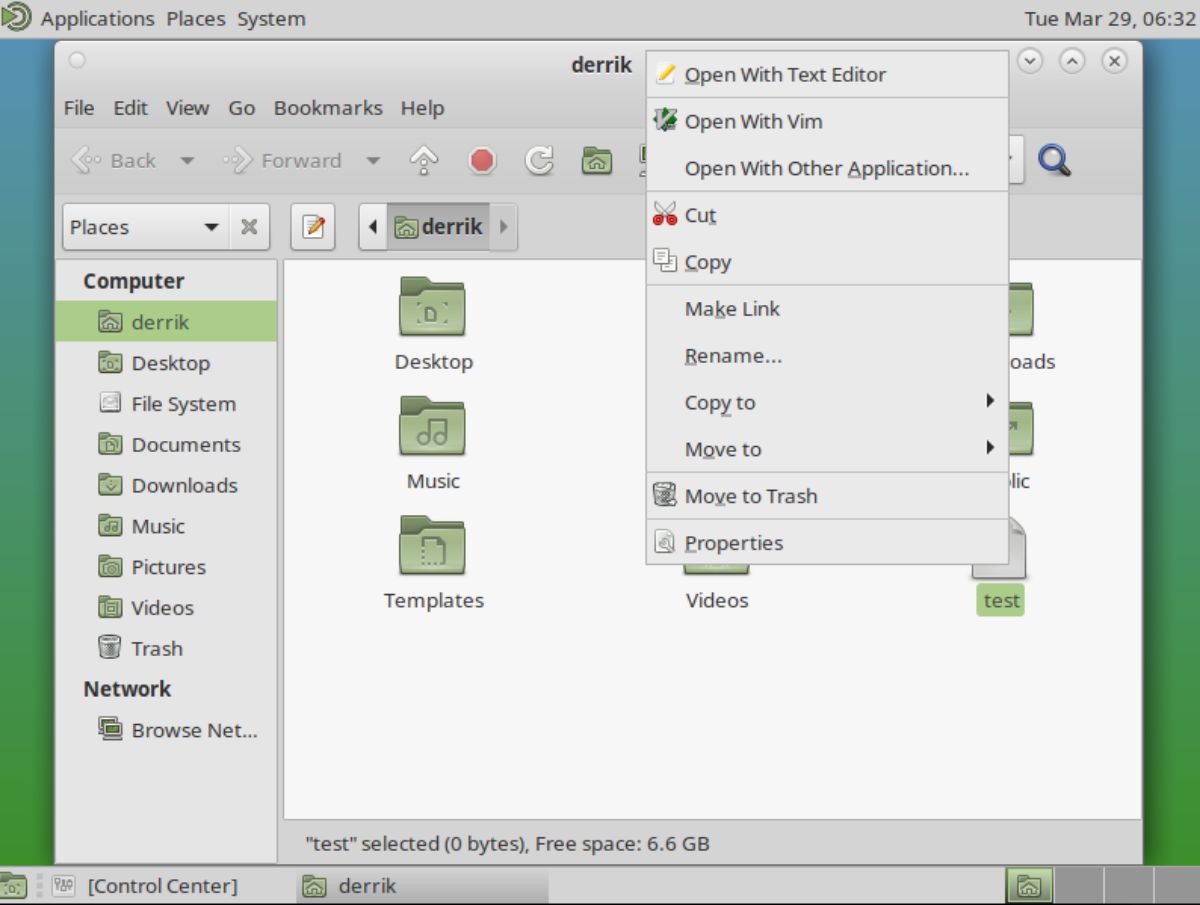Switch to the Control Center taskbar entry

tap(160, 886)
